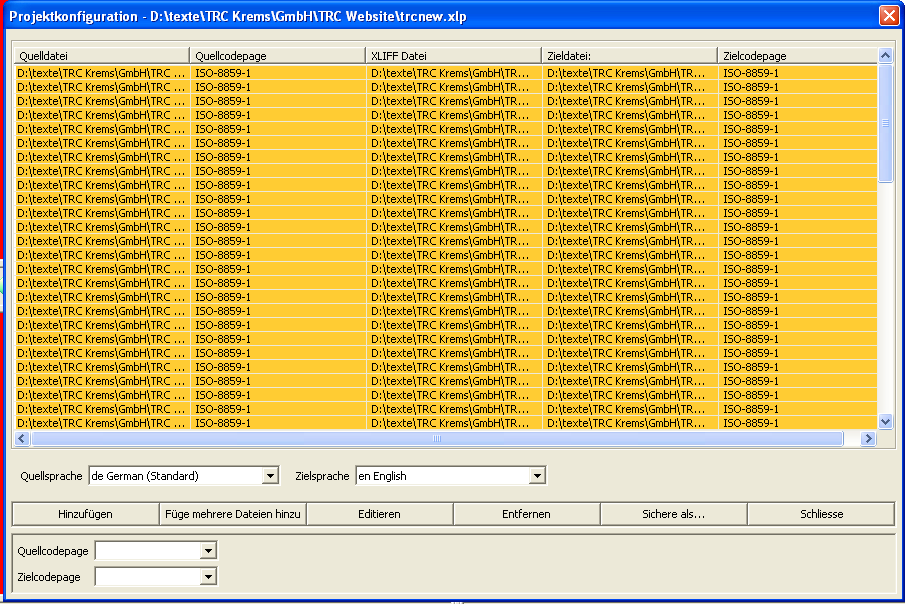
Task: Open the Quellsprache dropdown
Action: [x=270, y=476]
